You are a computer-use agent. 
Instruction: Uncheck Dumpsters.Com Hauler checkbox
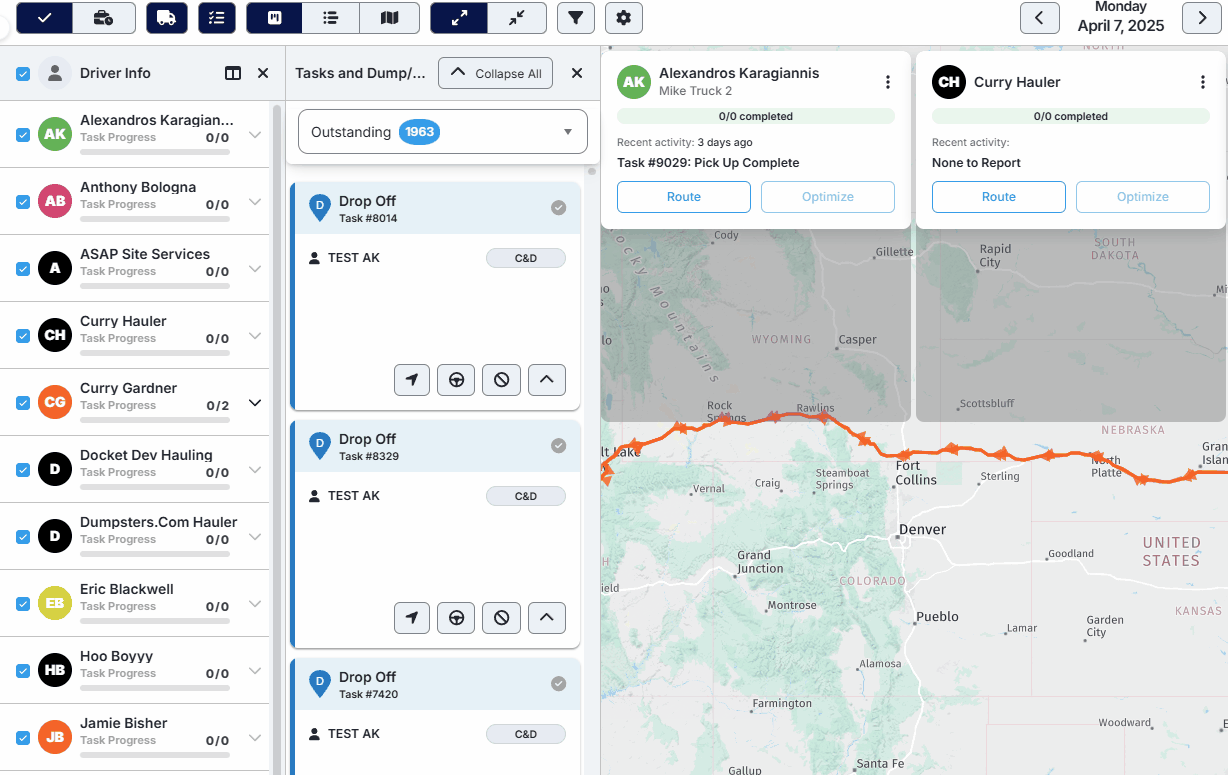coord(23,536)
